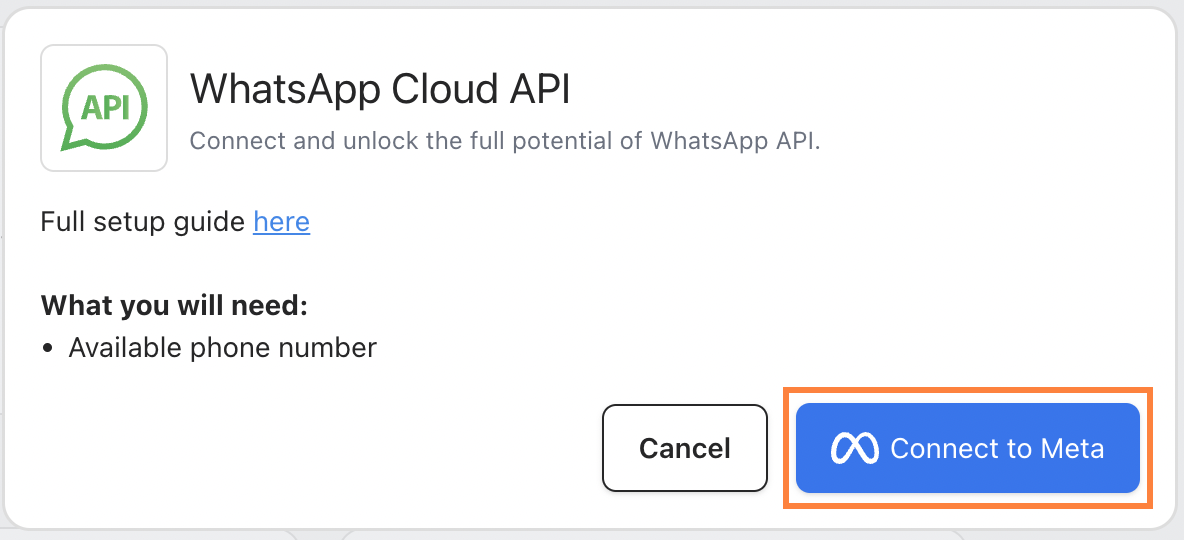
Task: Click the word 'Cancel'
Action: click(685, 448)
